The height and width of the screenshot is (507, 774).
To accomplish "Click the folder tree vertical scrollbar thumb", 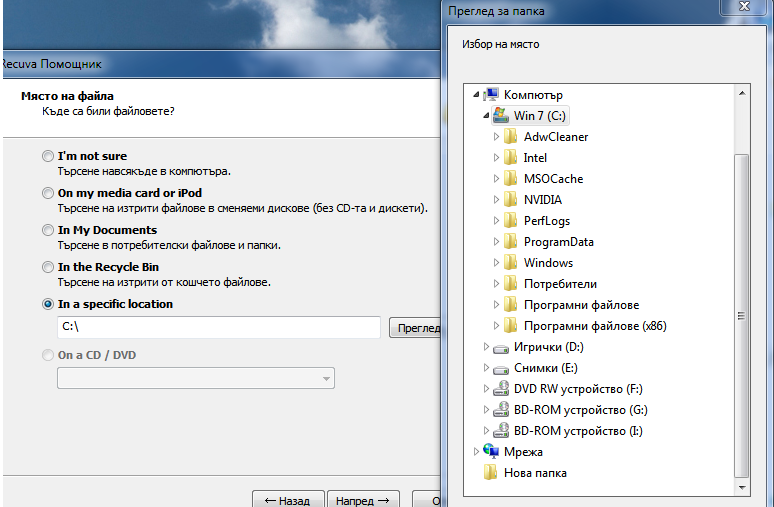I will tap(741, 316).
